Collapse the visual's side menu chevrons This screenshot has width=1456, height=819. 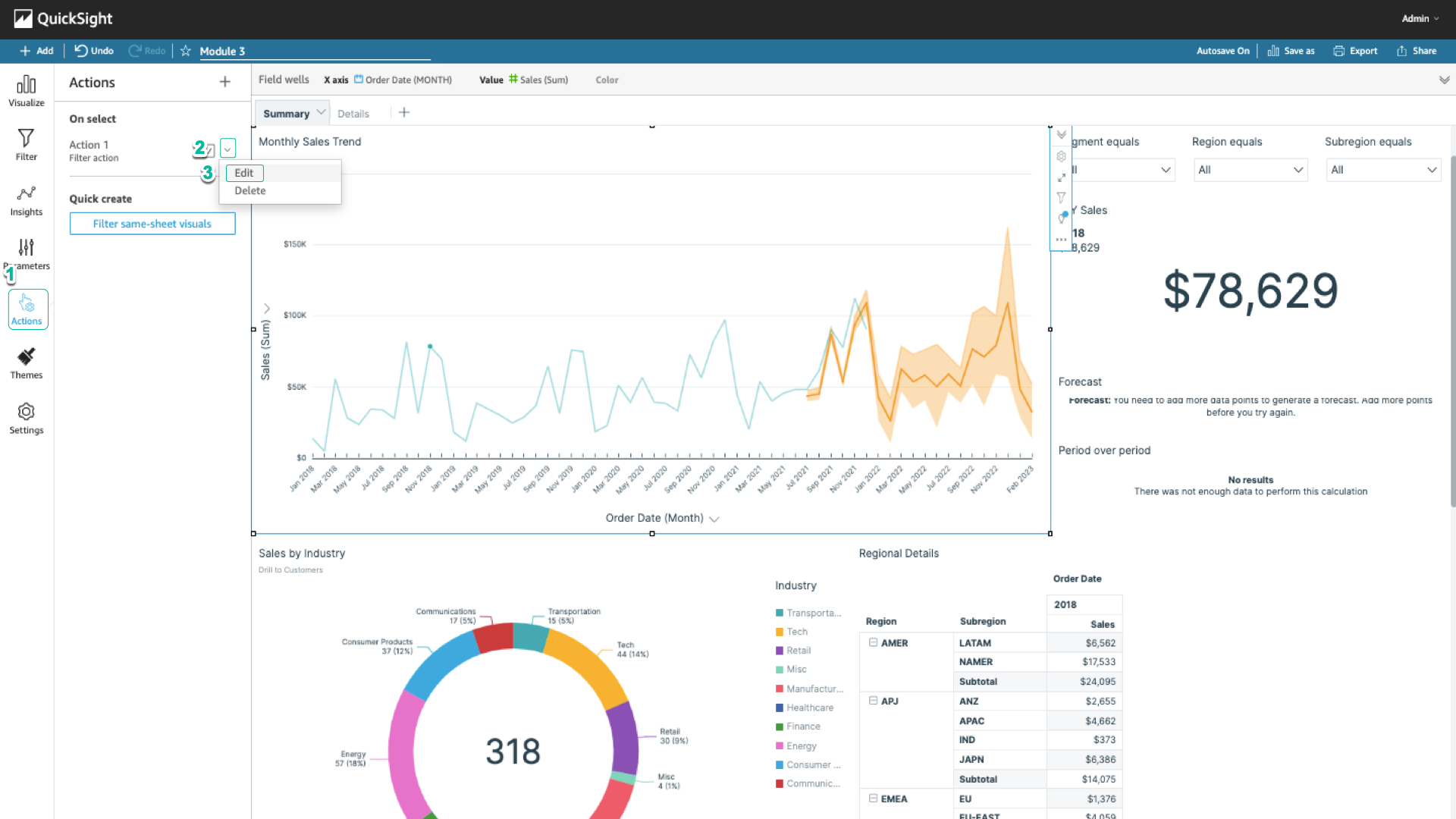[x=1062, y=134]
